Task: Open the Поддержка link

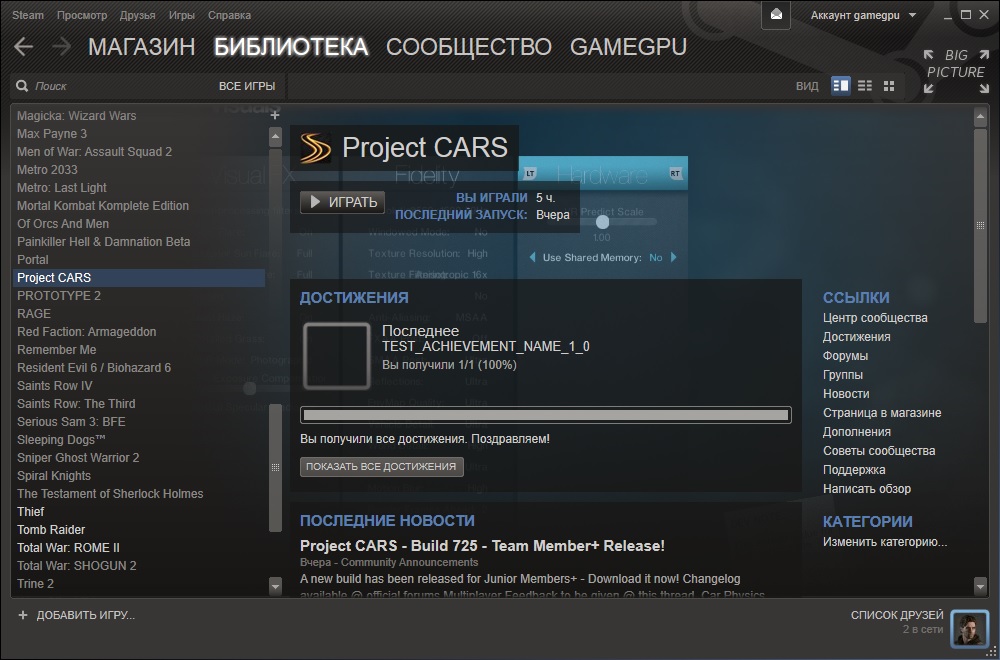Action: coord(854,470)
